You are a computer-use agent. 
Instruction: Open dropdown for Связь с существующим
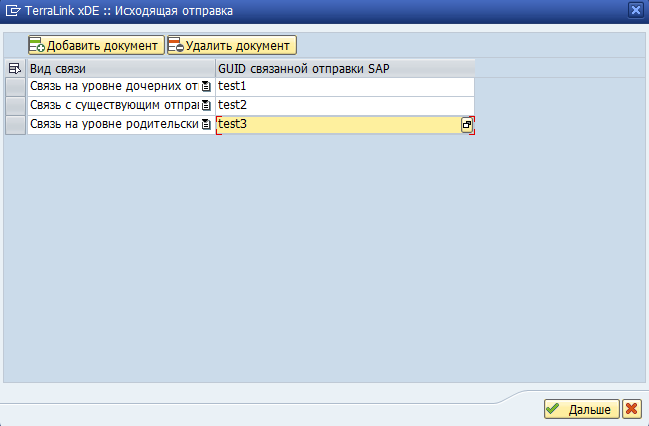tap(206, 105)
